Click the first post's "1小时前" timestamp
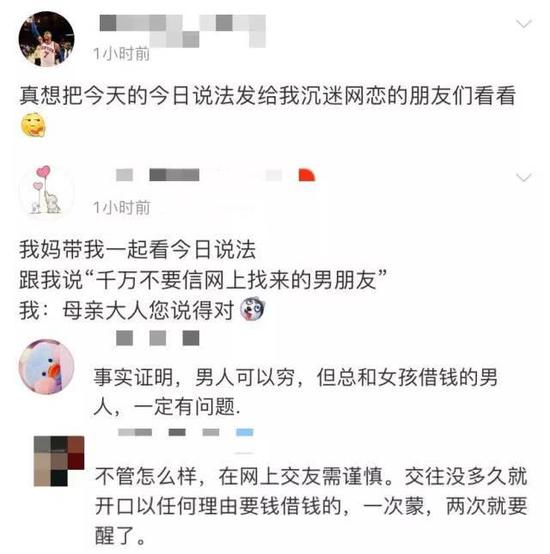 point(121,54)
